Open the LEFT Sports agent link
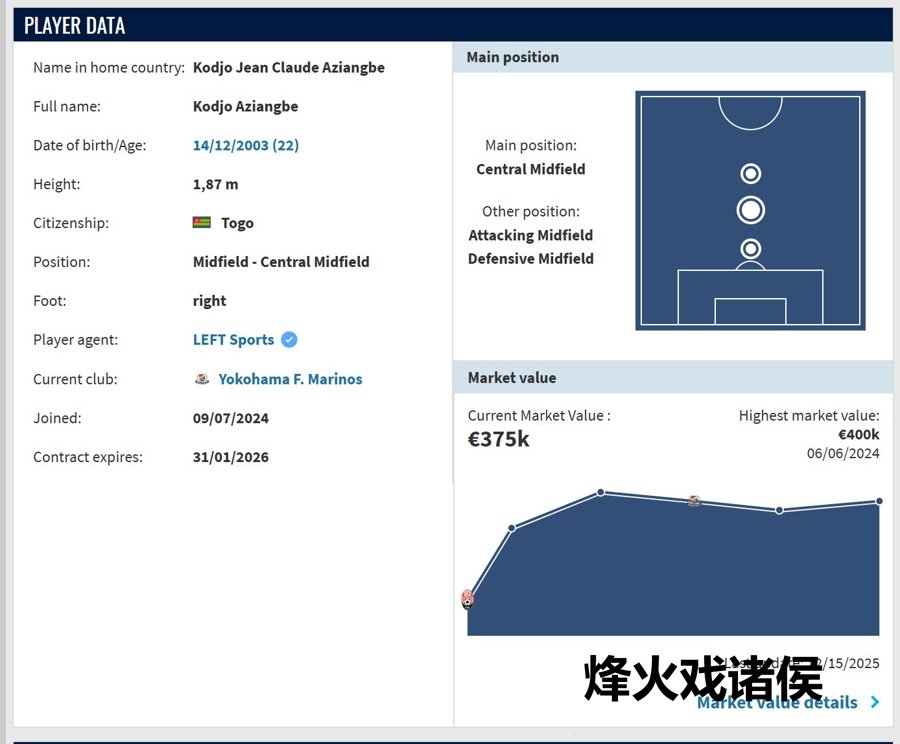Image resolution: width=900 pixels, height=744 pixels. coord(233,340)
